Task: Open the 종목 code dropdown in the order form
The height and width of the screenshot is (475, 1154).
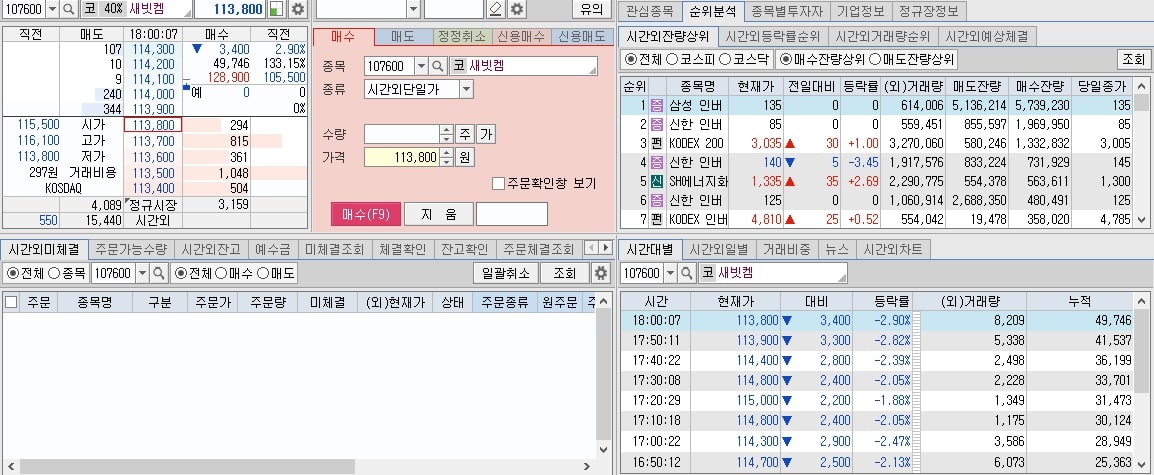Action: (421, 66)
